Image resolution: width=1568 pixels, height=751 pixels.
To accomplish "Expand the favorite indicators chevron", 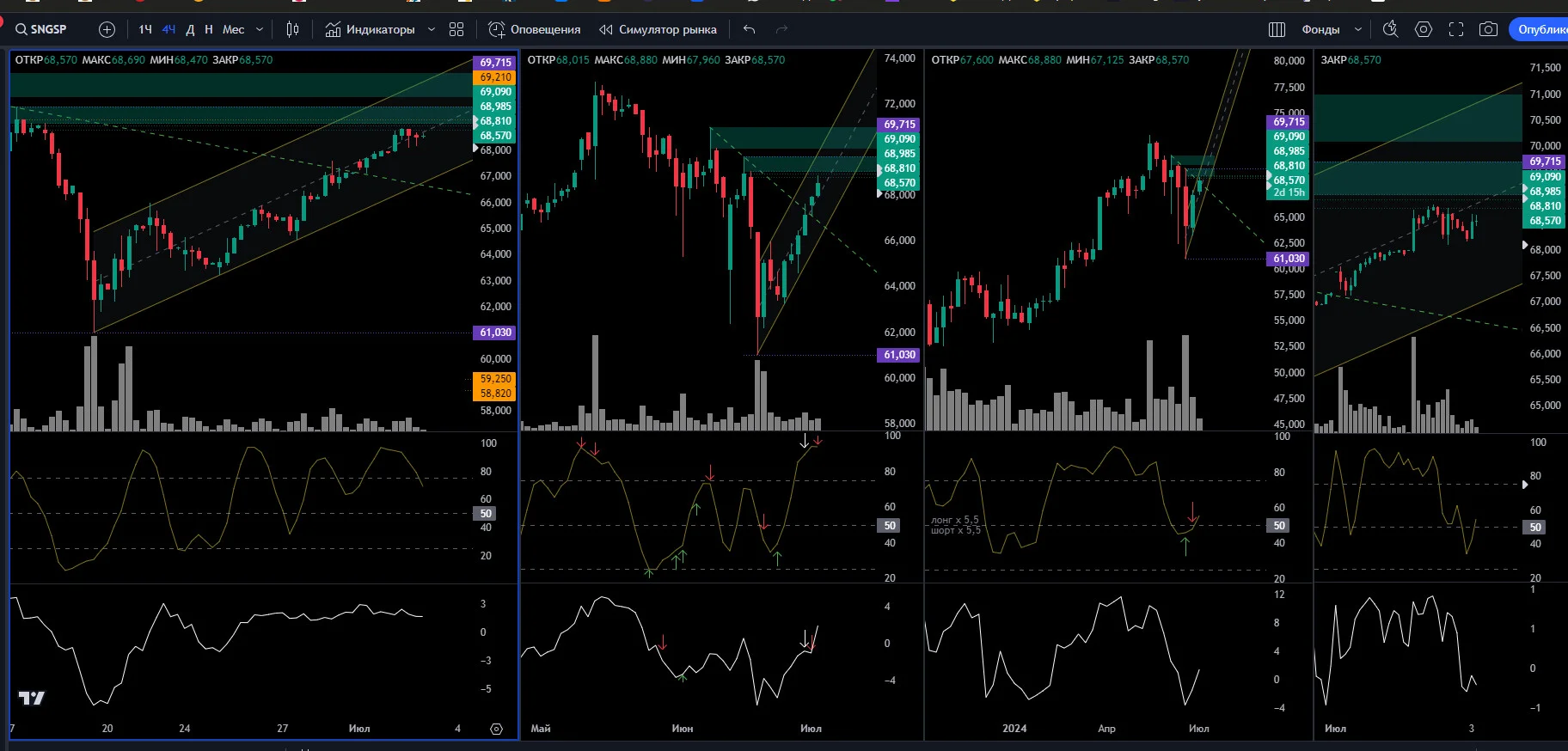I will click(432, 29).
